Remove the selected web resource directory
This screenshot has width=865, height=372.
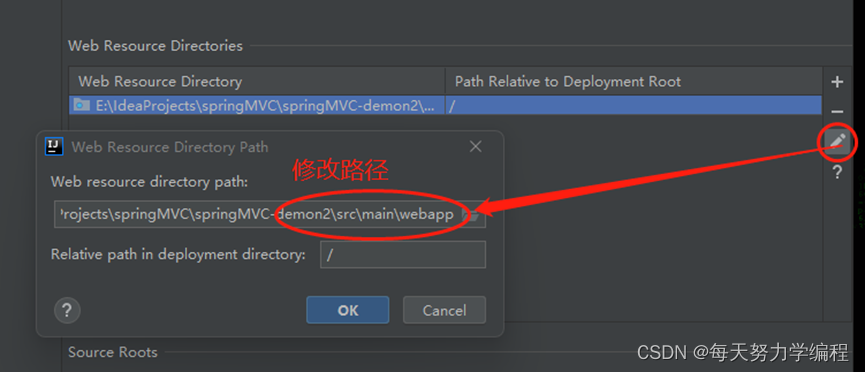click(837, 112)
